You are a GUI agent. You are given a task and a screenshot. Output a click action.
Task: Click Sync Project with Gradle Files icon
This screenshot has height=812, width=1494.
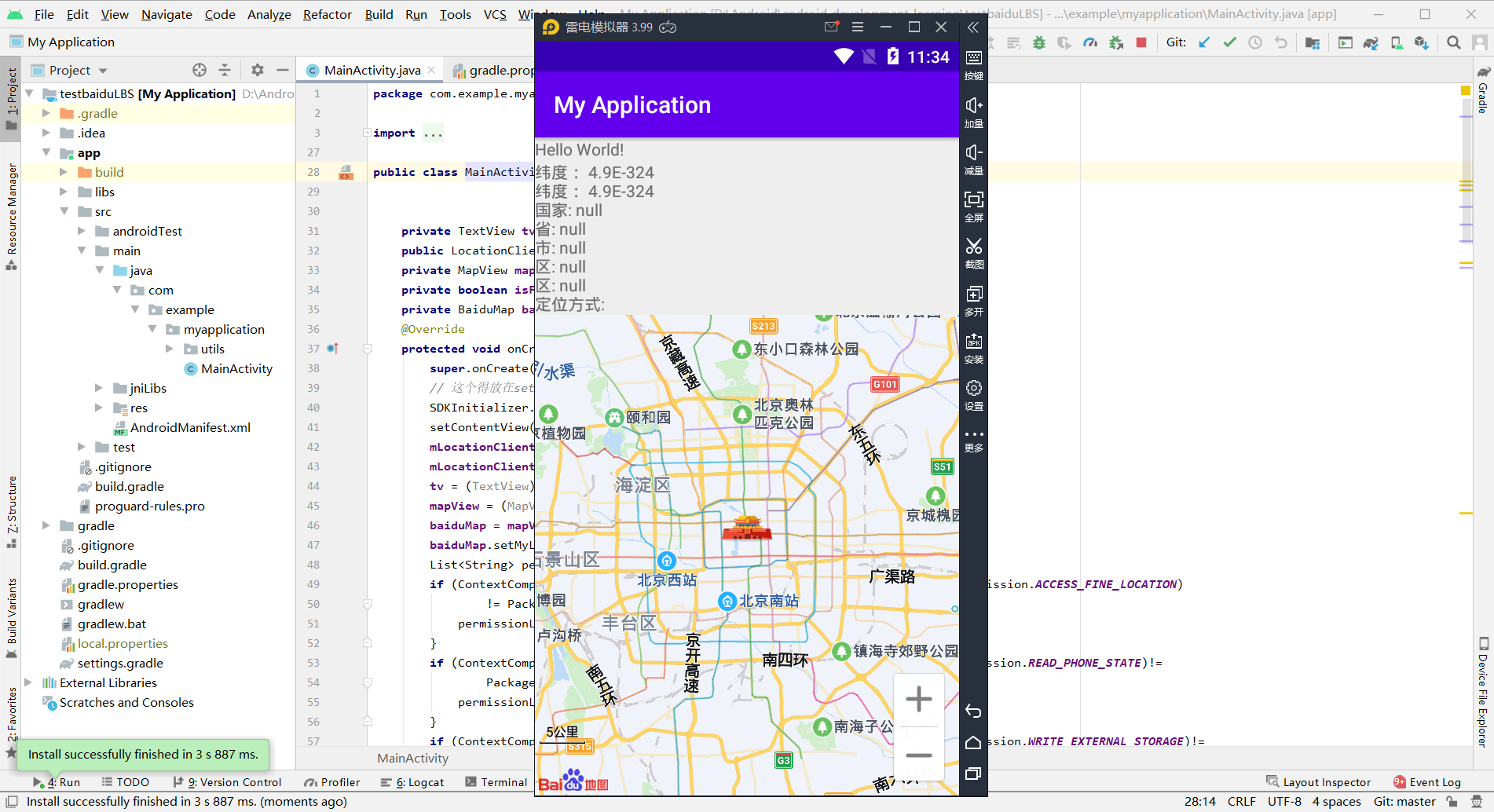1371,42
